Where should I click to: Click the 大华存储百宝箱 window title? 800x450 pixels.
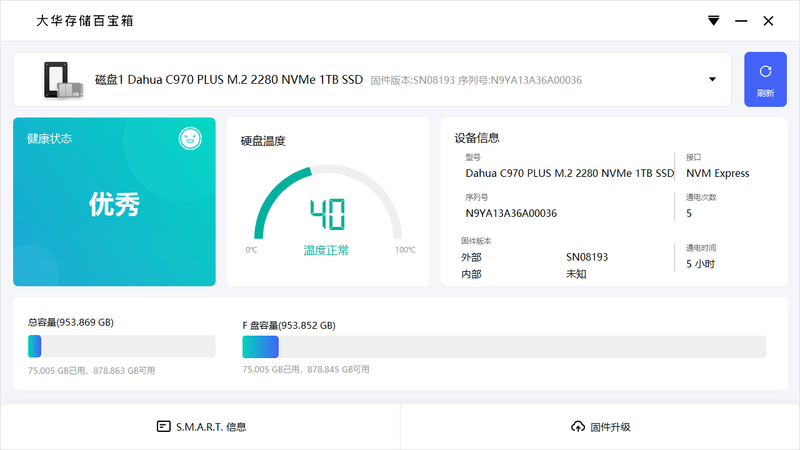coord(85,20)
